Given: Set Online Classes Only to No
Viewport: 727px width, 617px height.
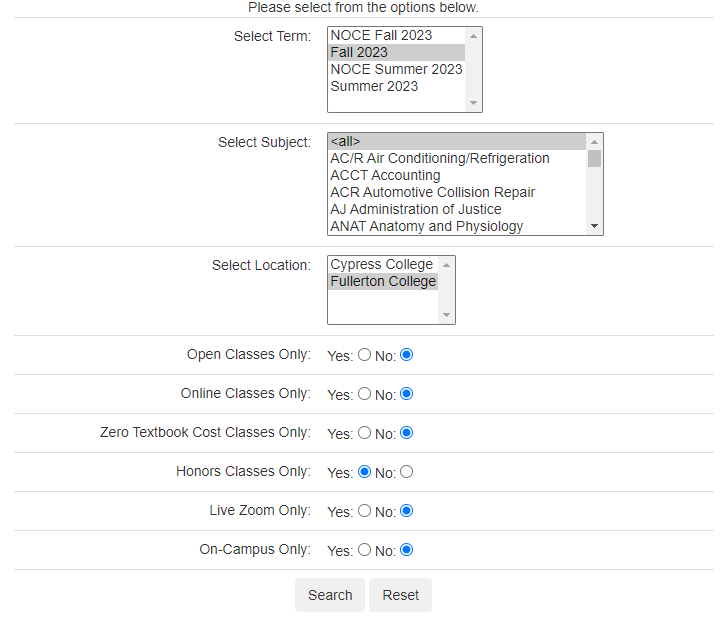Looking at the screenshot, I should (407, 394).
